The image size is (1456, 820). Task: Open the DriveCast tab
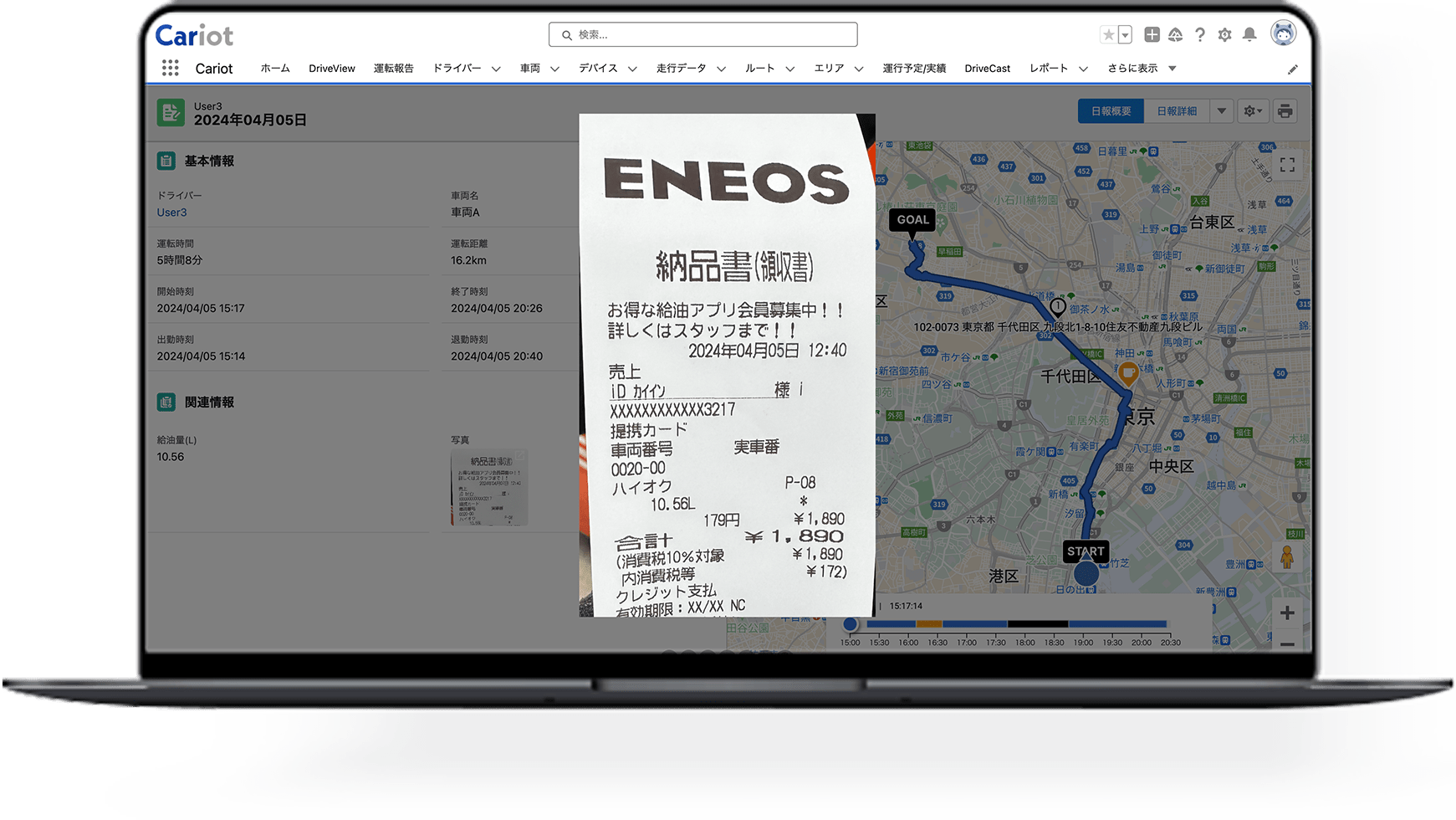[x=988, y=69]
